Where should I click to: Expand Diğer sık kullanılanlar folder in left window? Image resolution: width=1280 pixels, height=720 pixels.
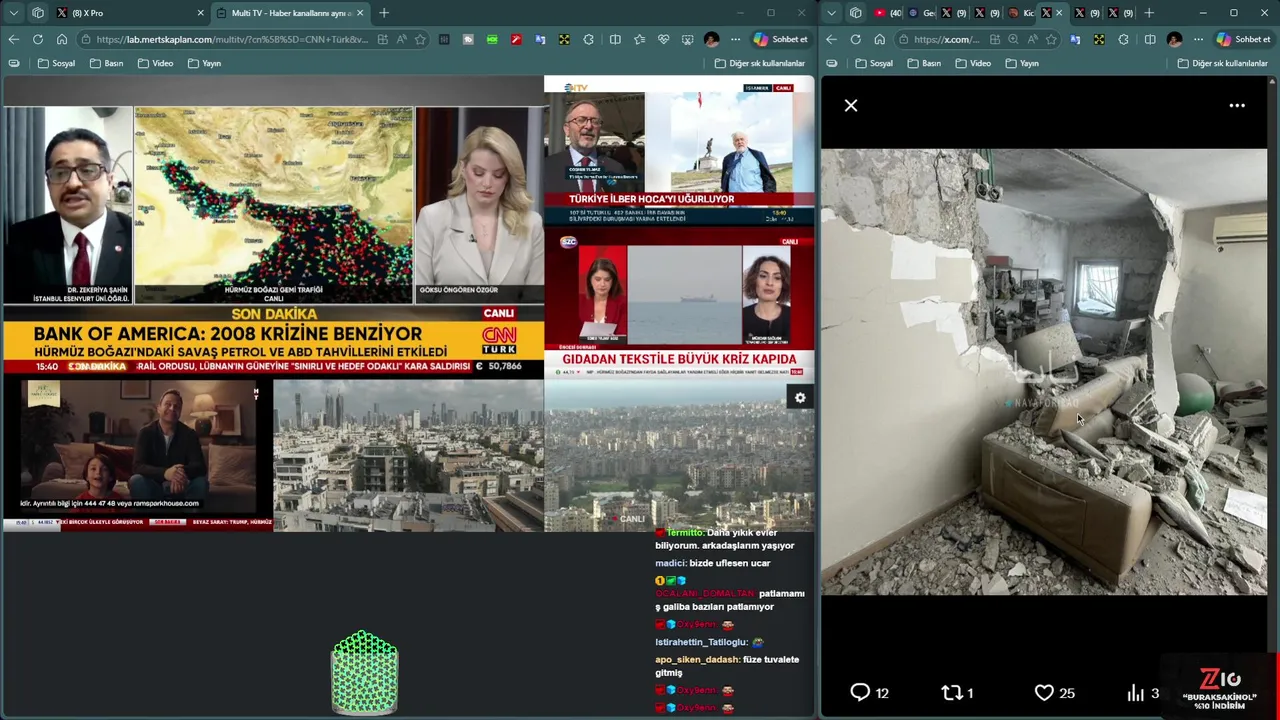(x=760, y=63)
